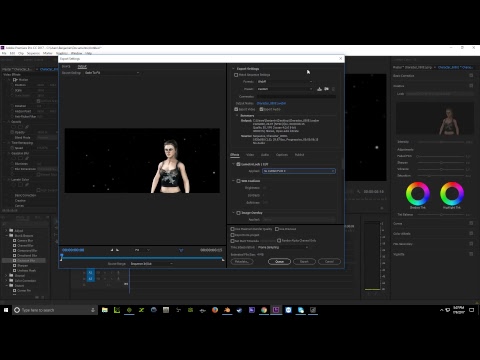The height and width of the screenshot is (360, 480).
Task: Click the action center notification icon in taskbar
Action: (x=472, y=310)
